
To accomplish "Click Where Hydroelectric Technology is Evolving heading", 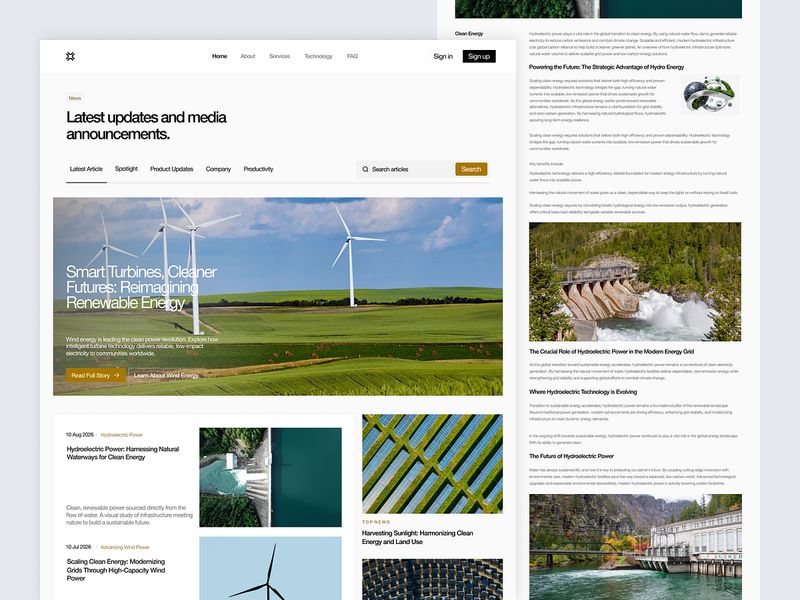I will pos(583,392).
